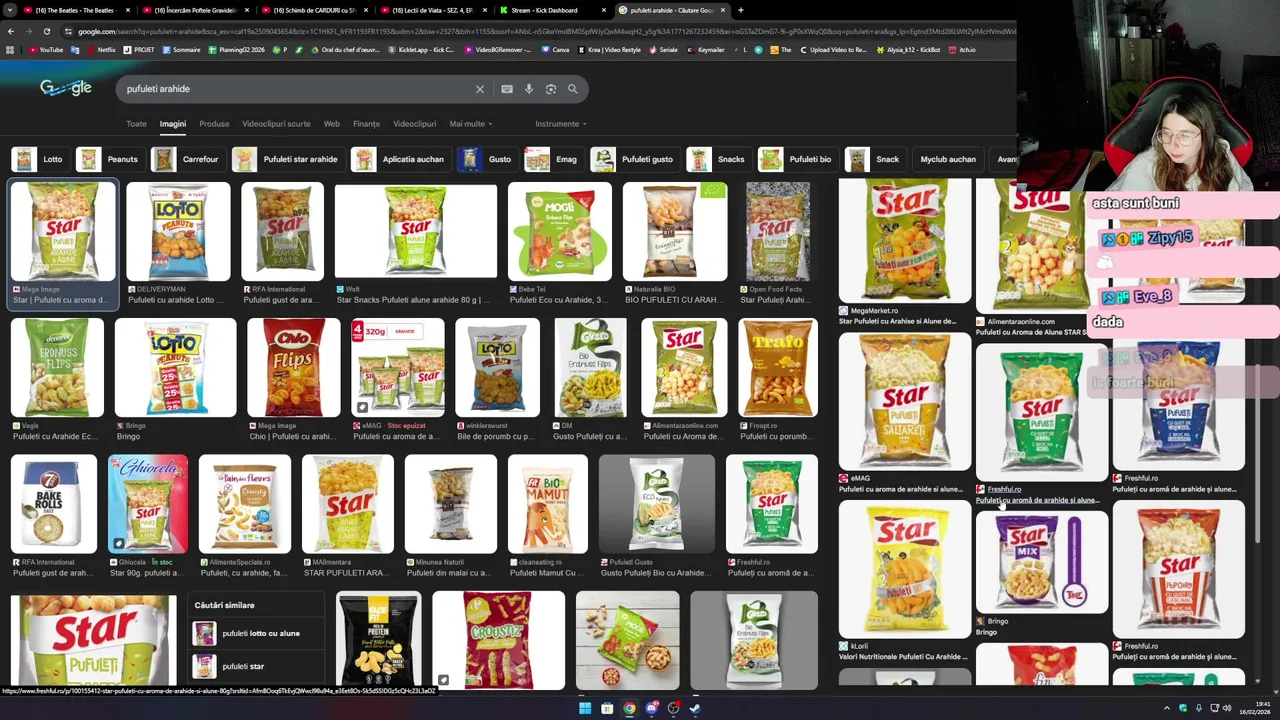
Task: Expand the Mai multe dropdown
Action: 471,124
